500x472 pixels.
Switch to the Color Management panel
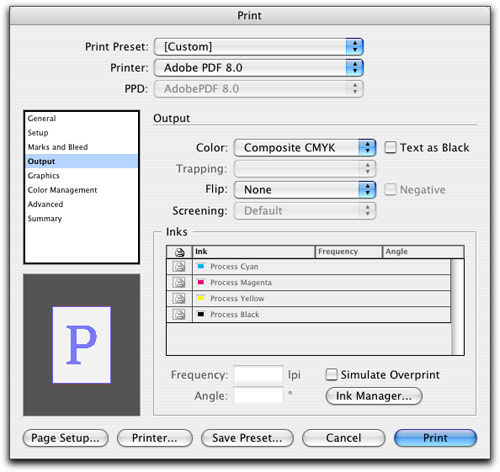click(62, 190)
